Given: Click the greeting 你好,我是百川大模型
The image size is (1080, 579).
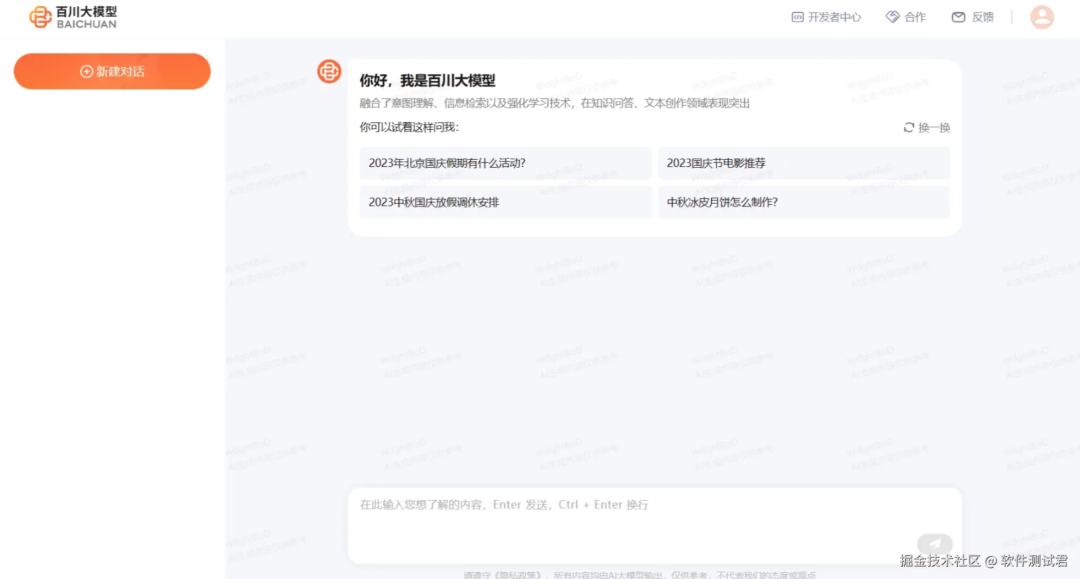Looking at the screenshot, I should (427, 81).
